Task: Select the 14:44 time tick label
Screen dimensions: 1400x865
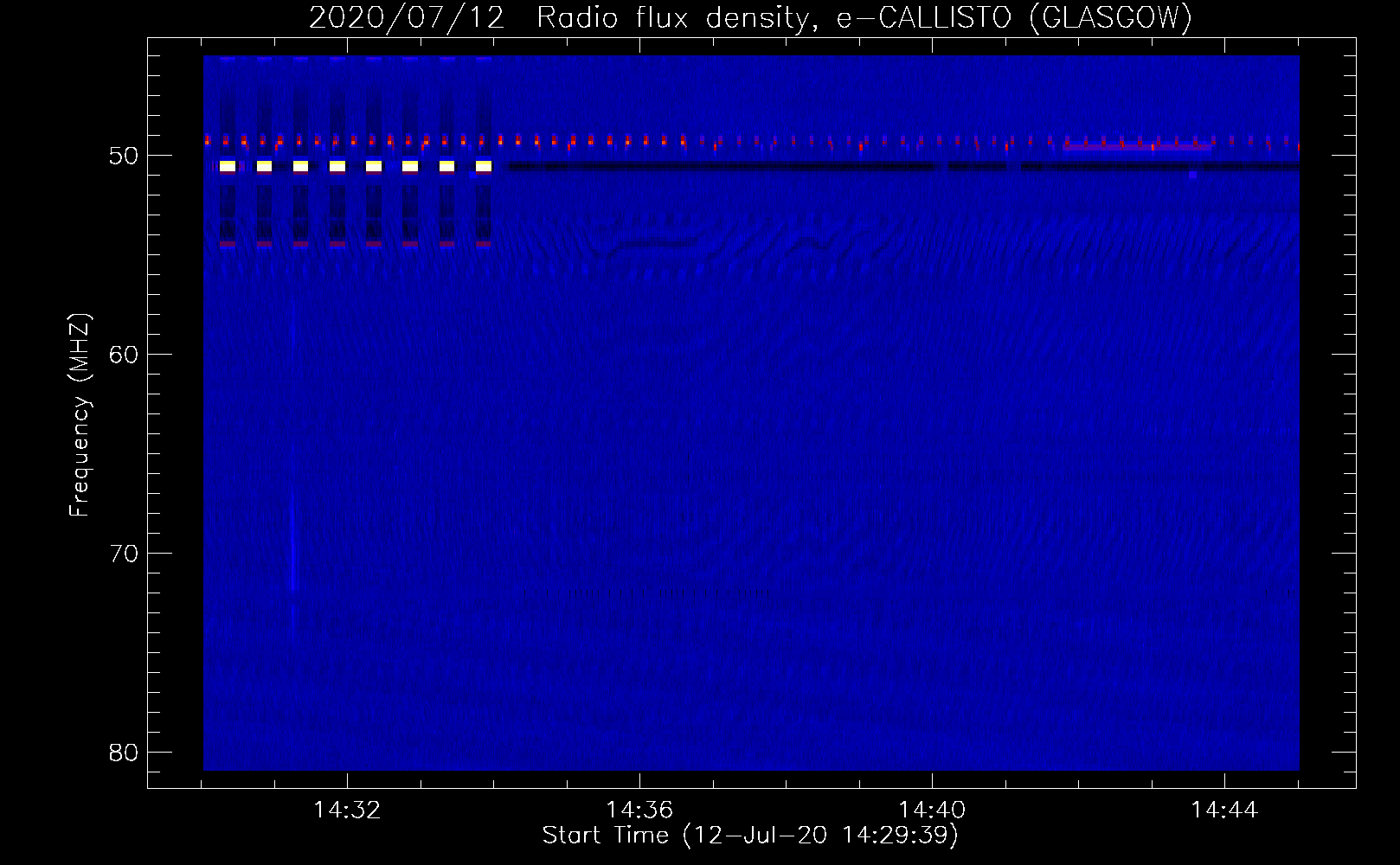Action: pyautogui.click(x=1224, y=810)
